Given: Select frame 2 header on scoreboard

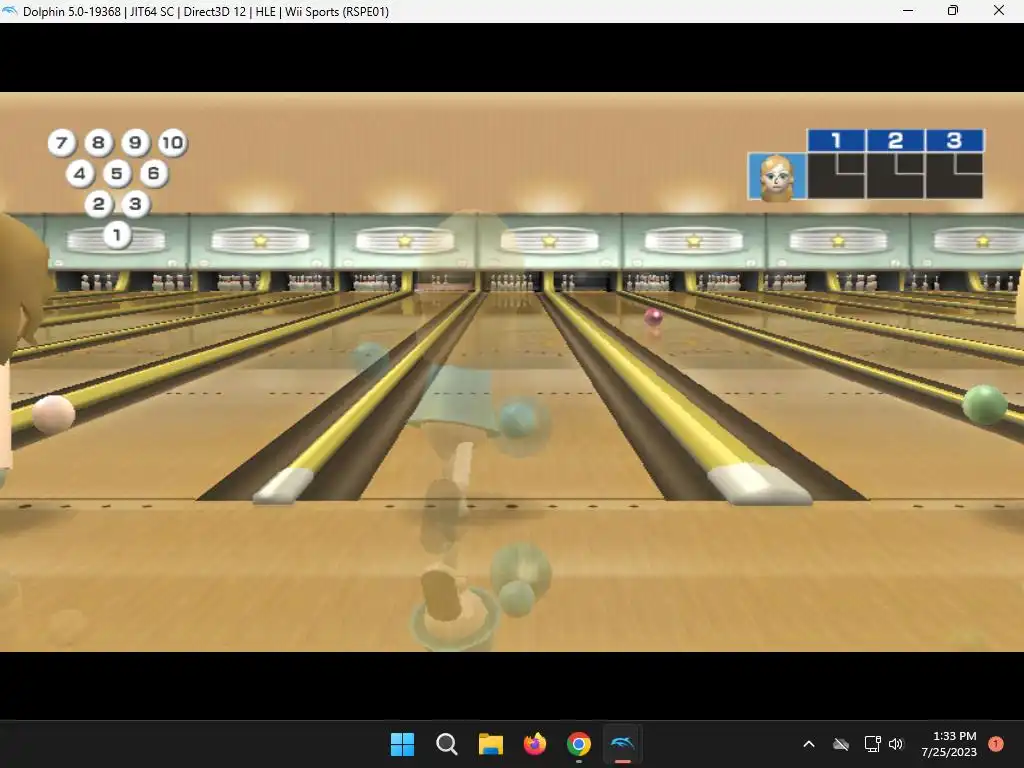Looking at the screenshot, I should (895, 140).
